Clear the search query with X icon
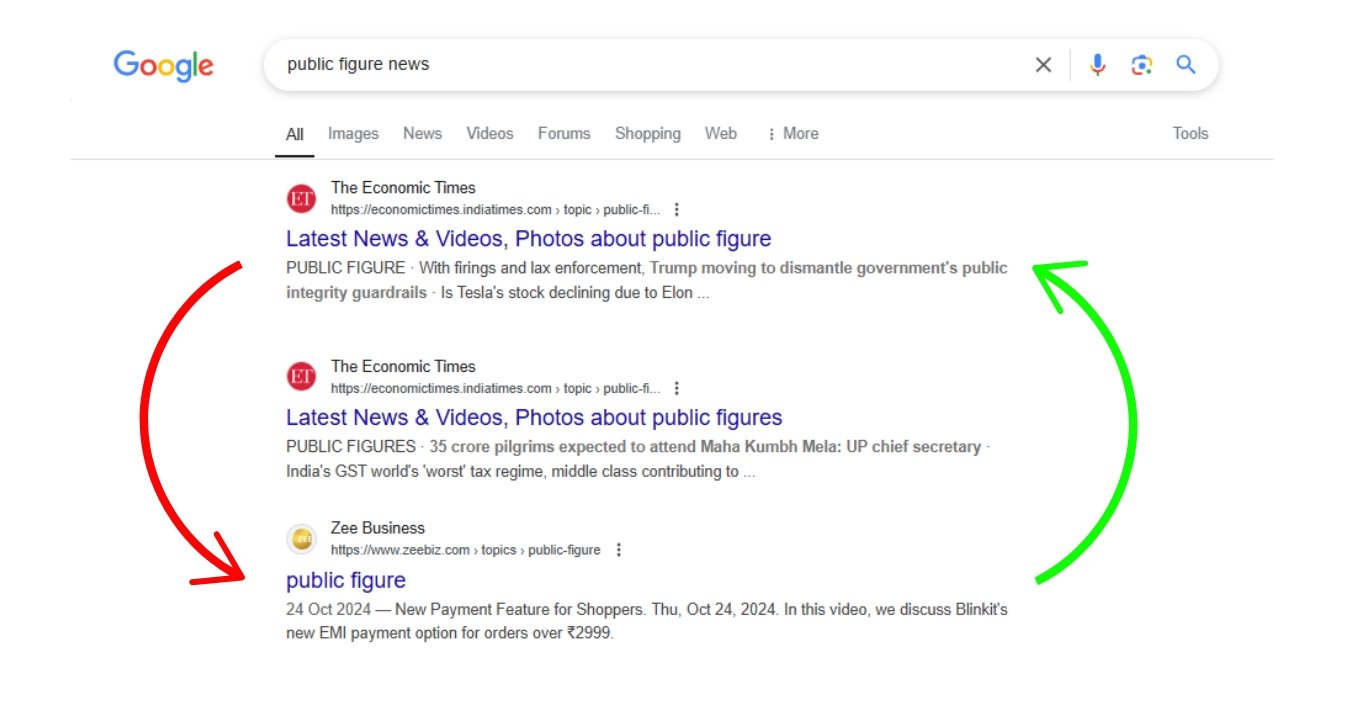 (1043, 65)
